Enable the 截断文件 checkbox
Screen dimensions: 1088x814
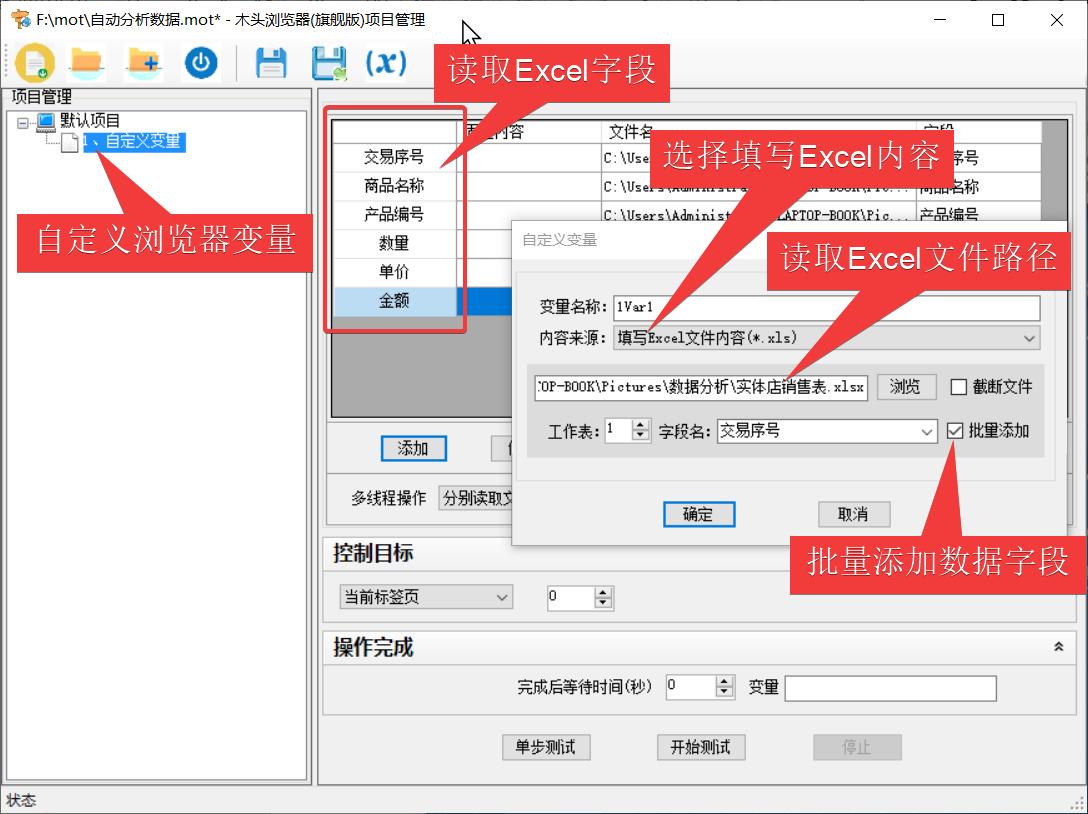click(x=957, y=387)
